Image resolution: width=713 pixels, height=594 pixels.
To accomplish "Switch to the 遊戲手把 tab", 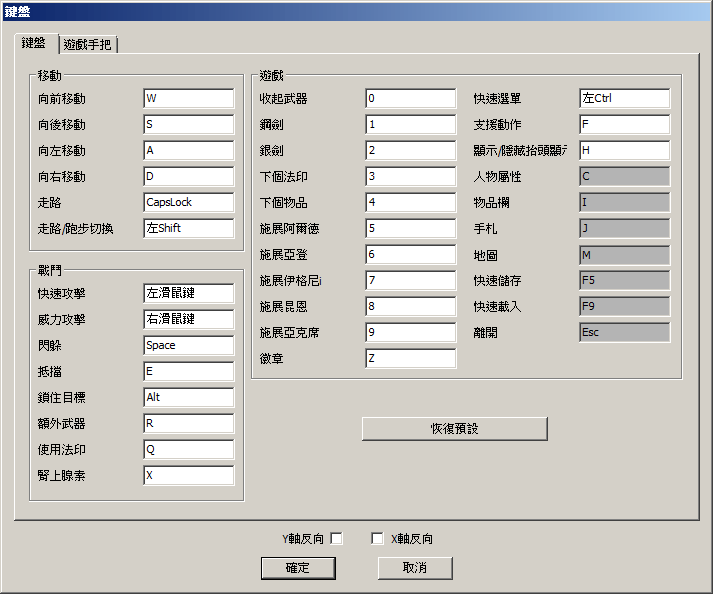I will pyautogui.click(x=88, y=45).
